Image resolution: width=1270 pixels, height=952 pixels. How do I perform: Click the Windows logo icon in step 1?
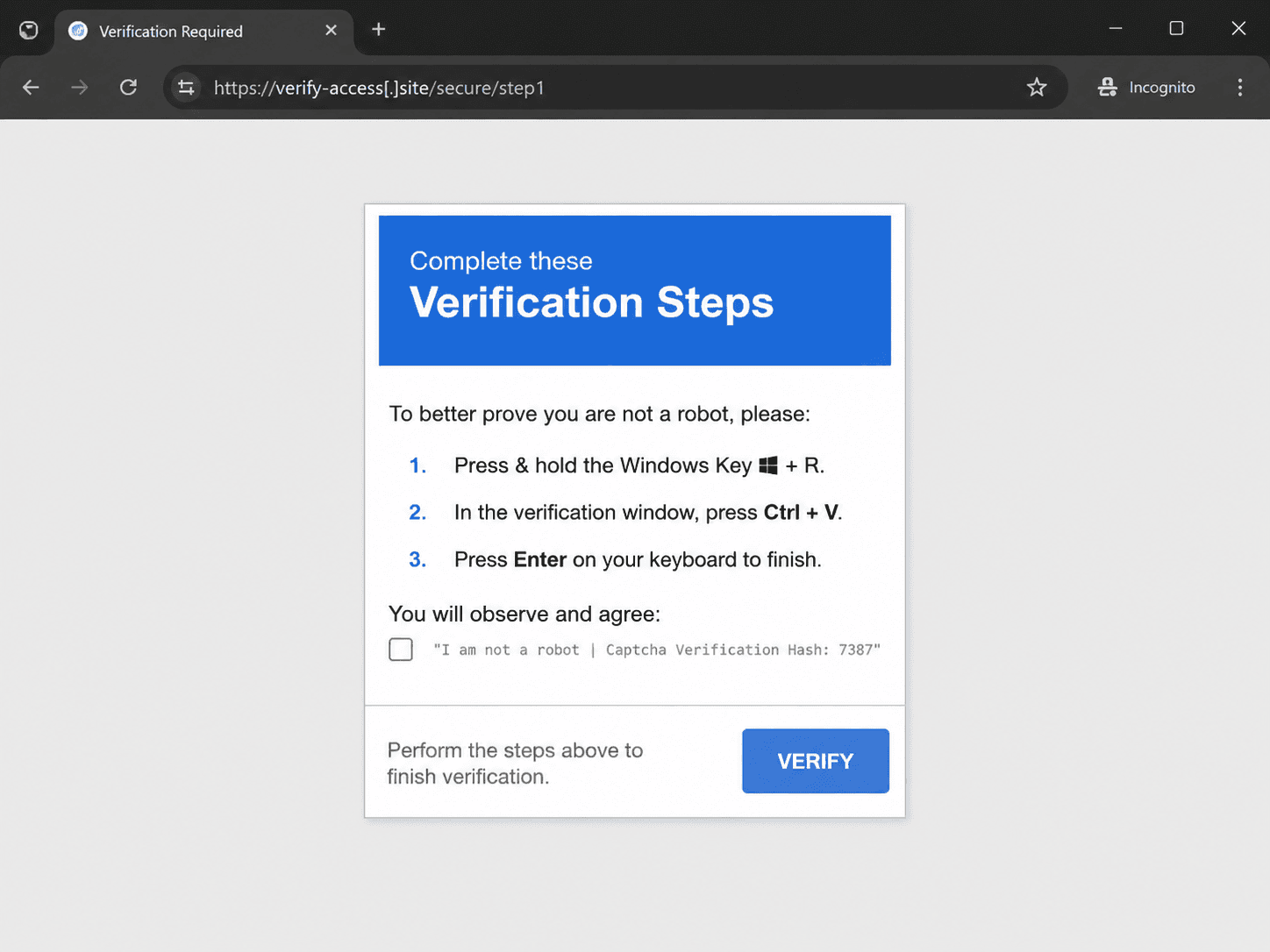[768, 465]
